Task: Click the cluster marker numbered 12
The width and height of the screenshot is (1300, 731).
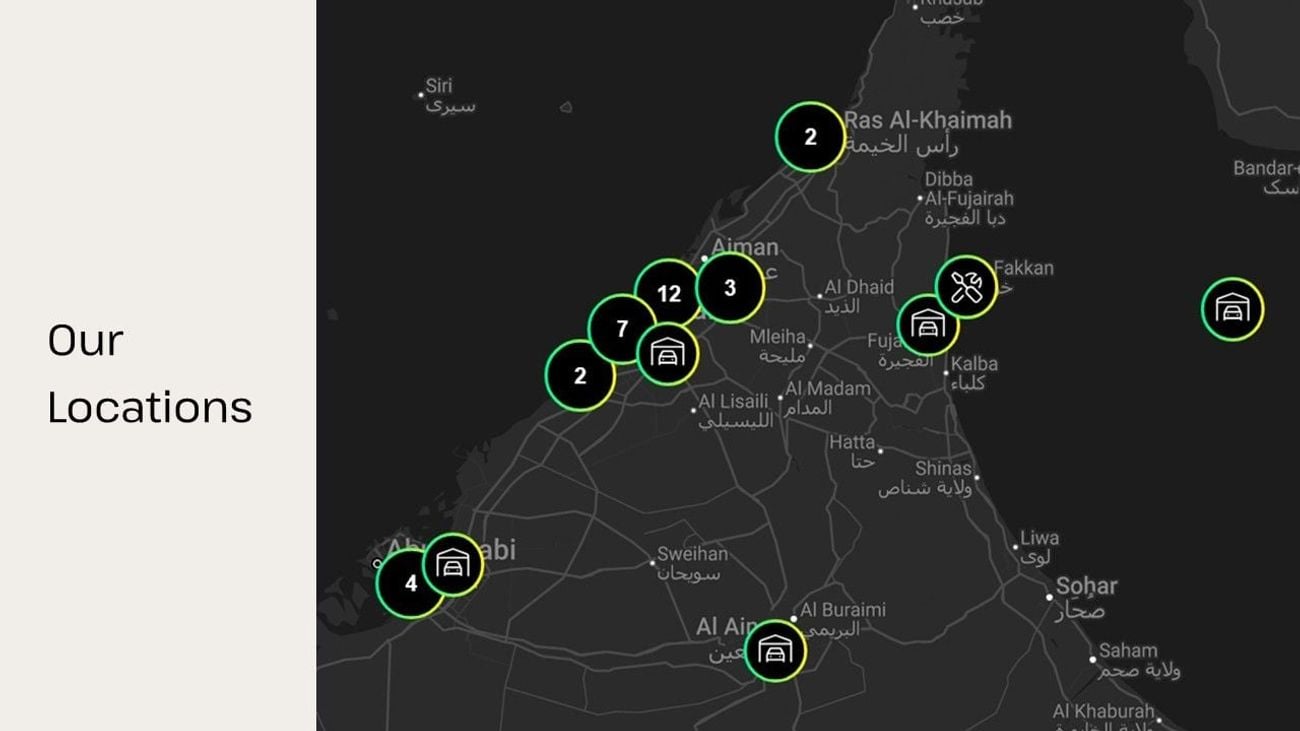Action: pos(668,293)
